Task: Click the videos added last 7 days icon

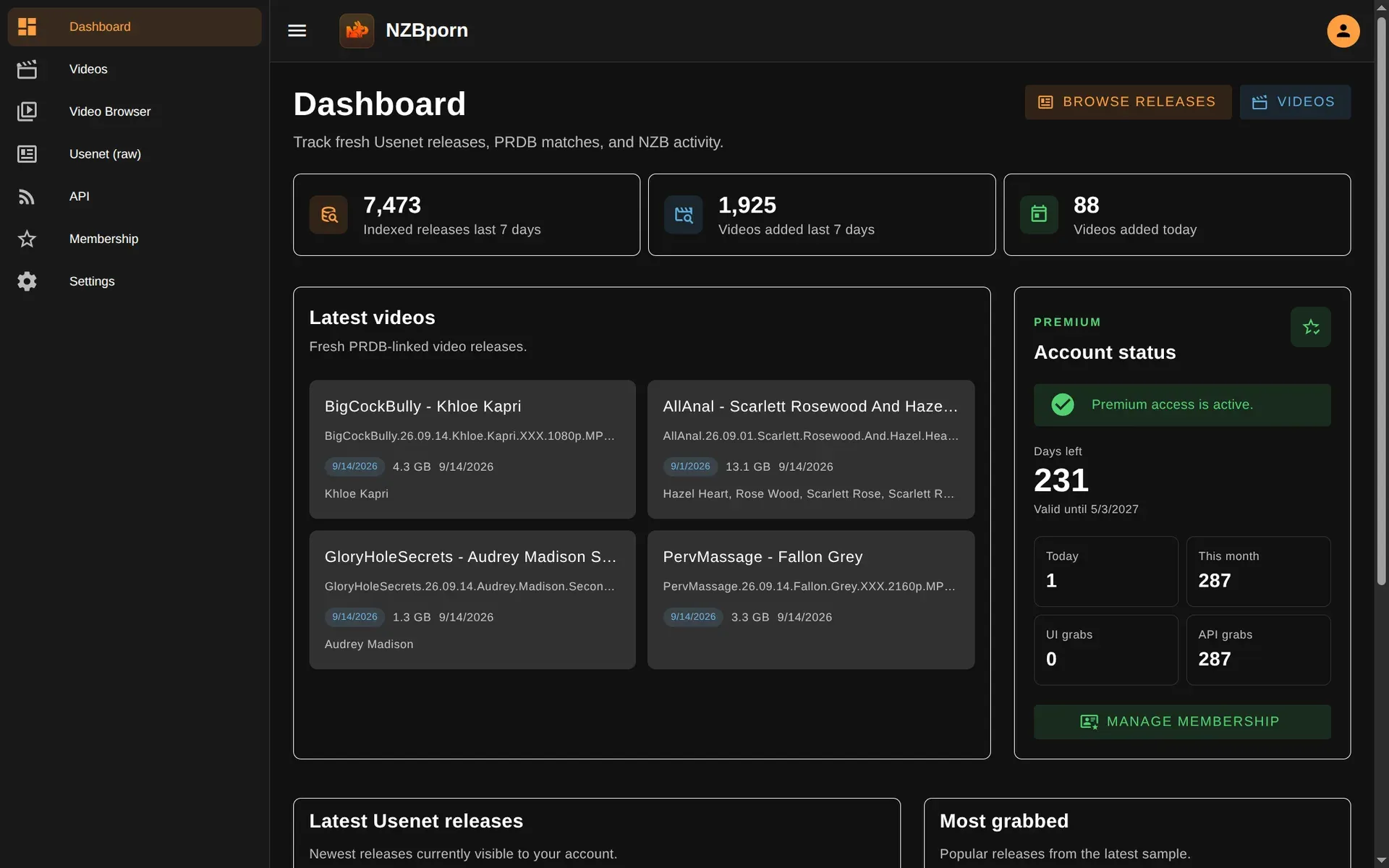Action: [x=684, y=215]
